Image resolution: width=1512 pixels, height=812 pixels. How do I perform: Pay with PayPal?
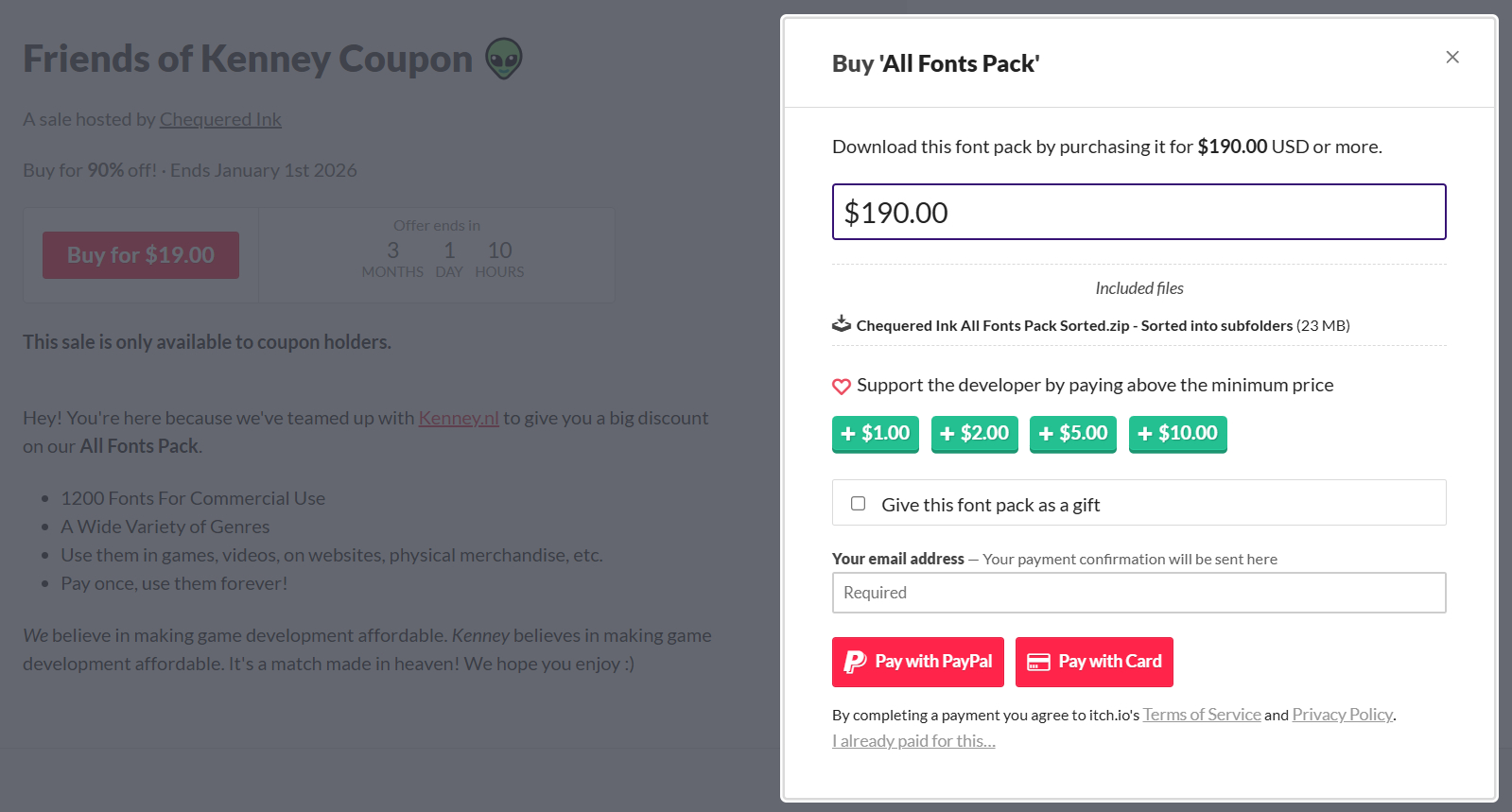pos(917,662)
